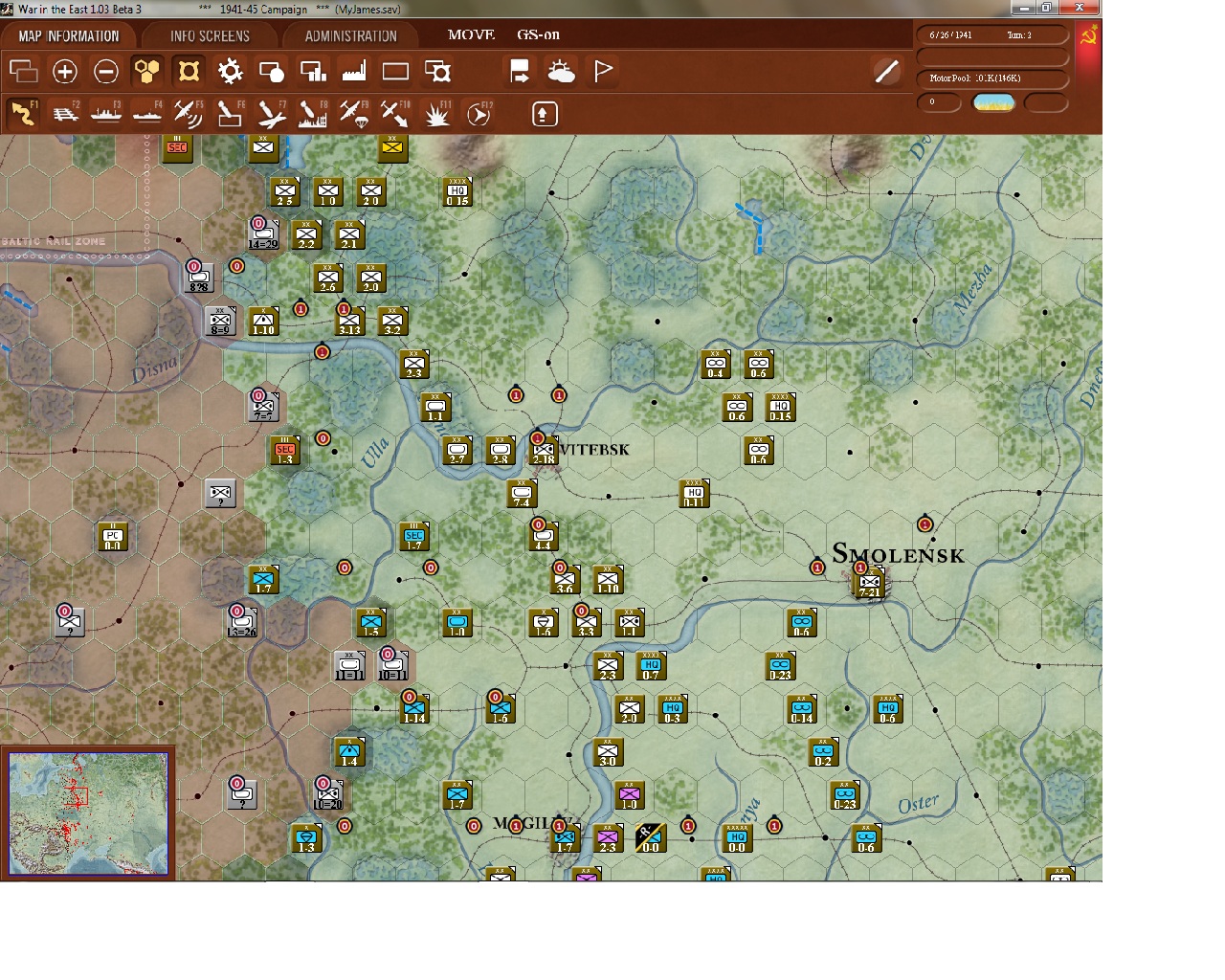
Task: Click the MOVE mode label
Action: coord(471,34)
